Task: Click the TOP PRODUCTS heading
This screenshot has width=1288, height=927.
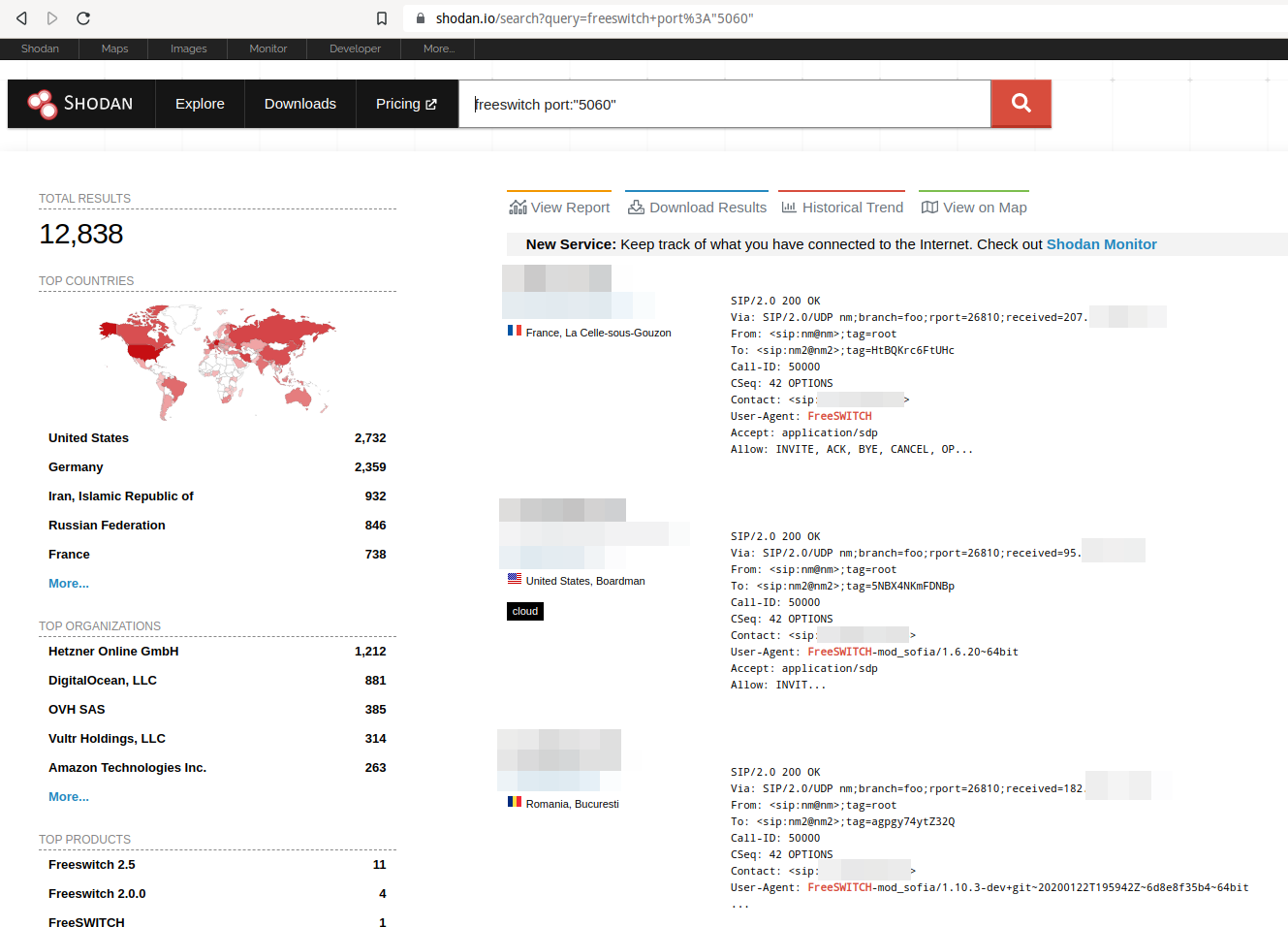Action: coord(84,840)
